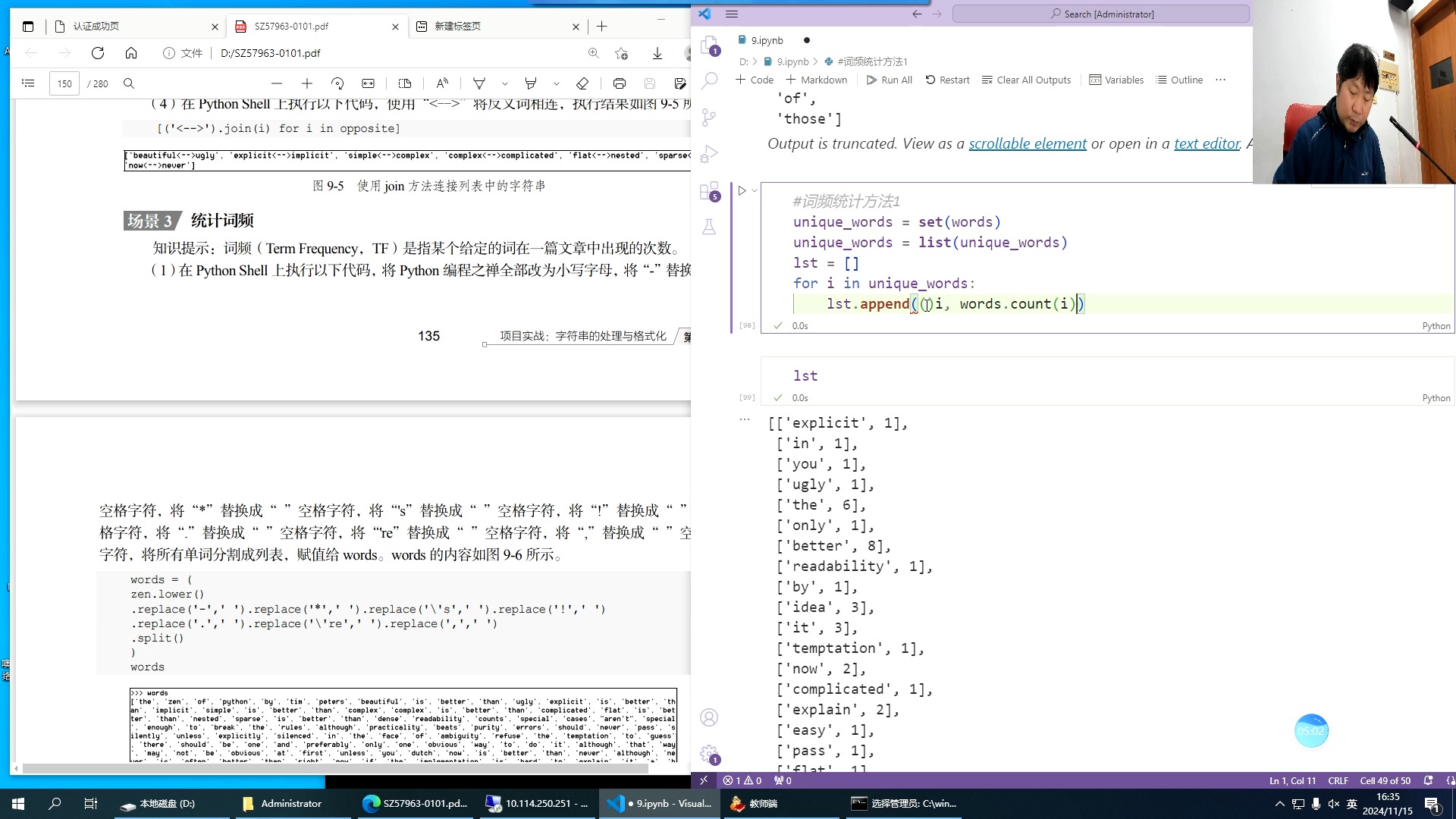This screenshot has height=819, width=1456.
Task: Open the Search view in VS Code activity bar
Action: tap(710, 80)
